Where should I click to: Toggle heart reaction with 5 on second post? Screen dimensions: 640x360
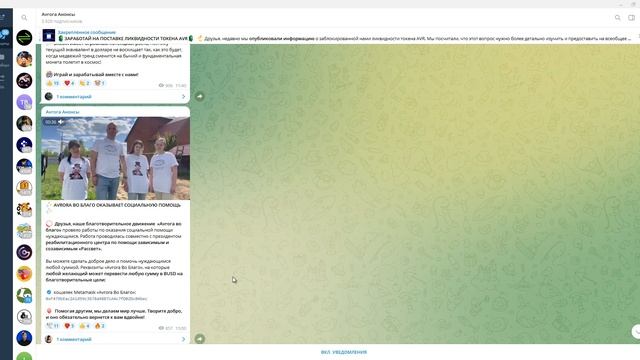tap(69, 326)
